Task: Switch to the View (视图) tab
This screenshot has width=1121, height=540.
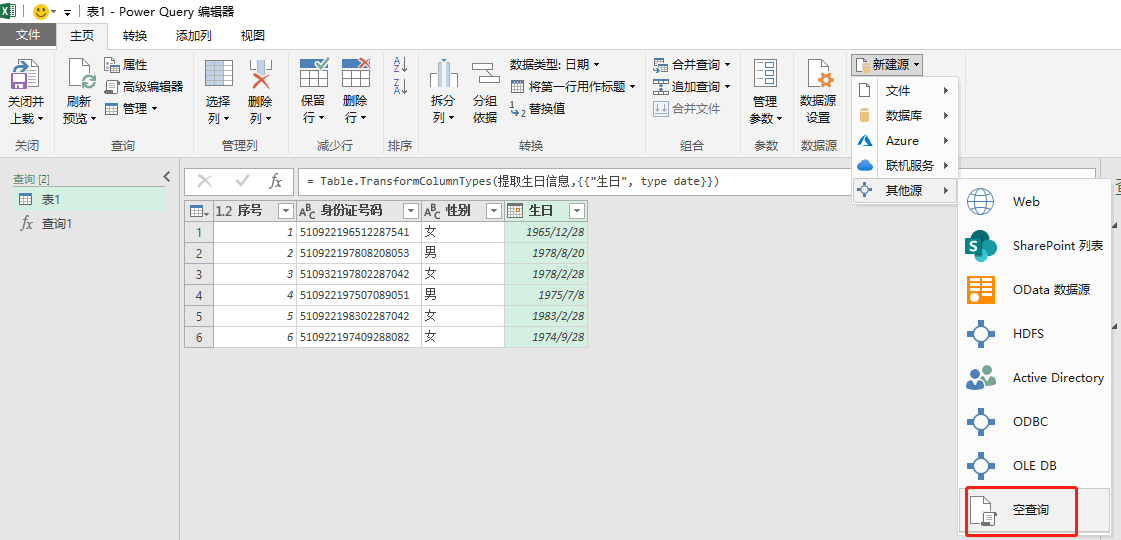Action: coord(252,35)
